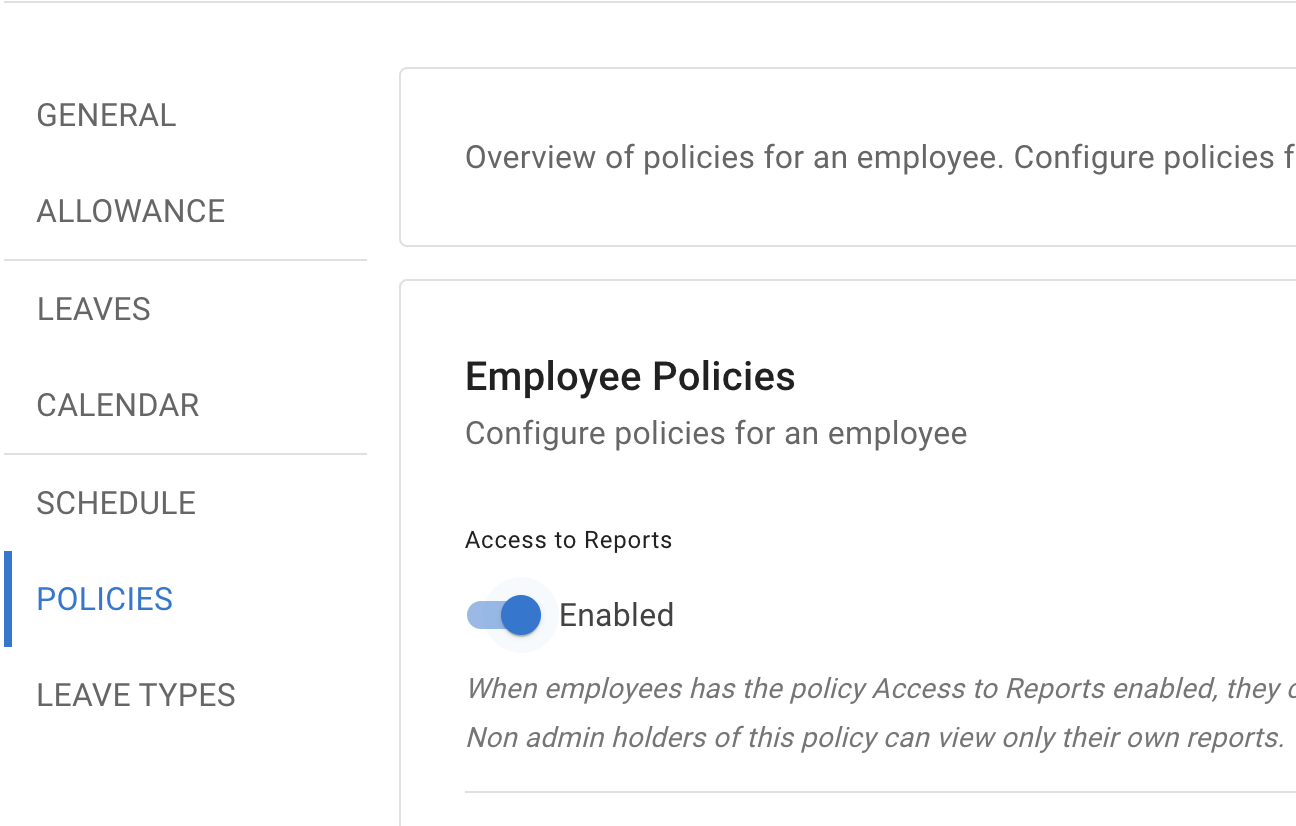1296x826 pixels.
Task: Click the Access to Reports label
Action: pos(568,539)
